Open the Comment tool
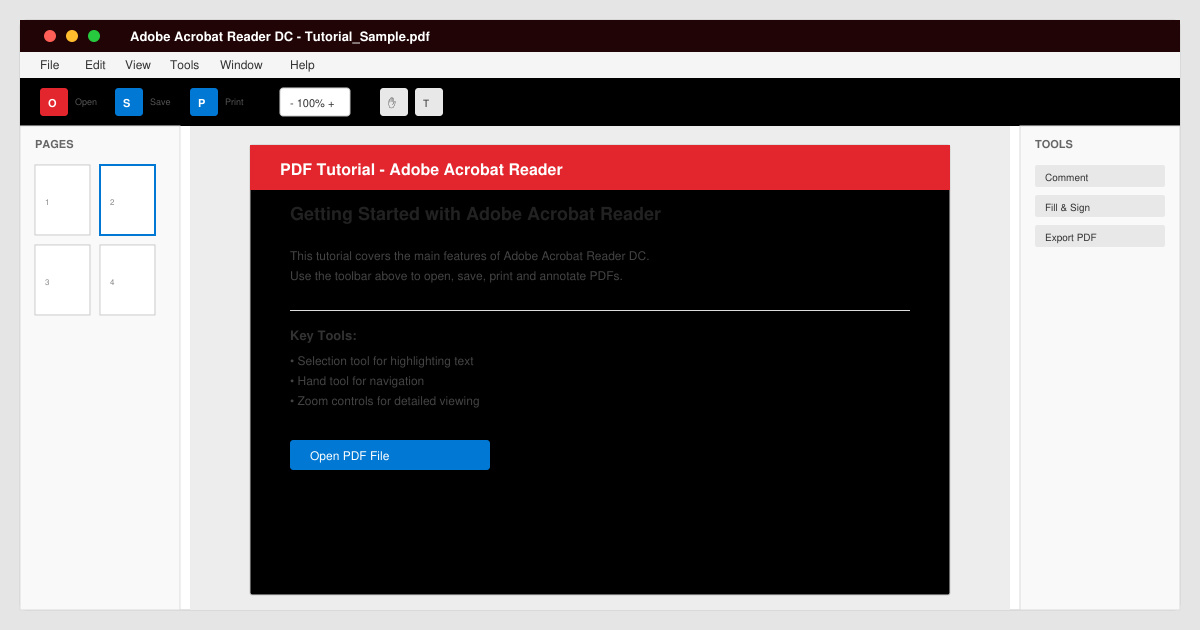 tap(1100, 176)
